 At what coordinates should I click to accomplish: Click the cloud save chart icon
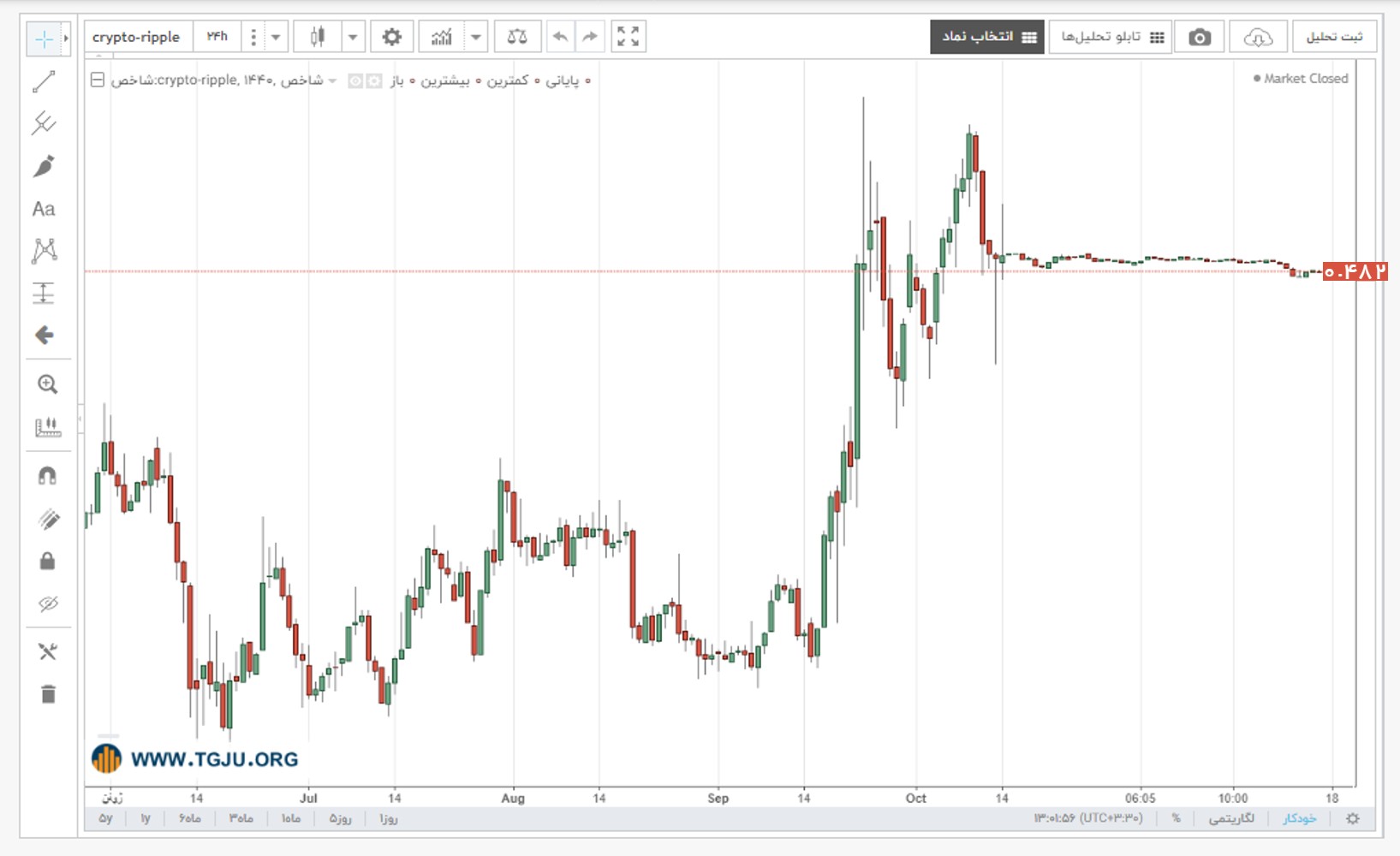[1258, 37]
